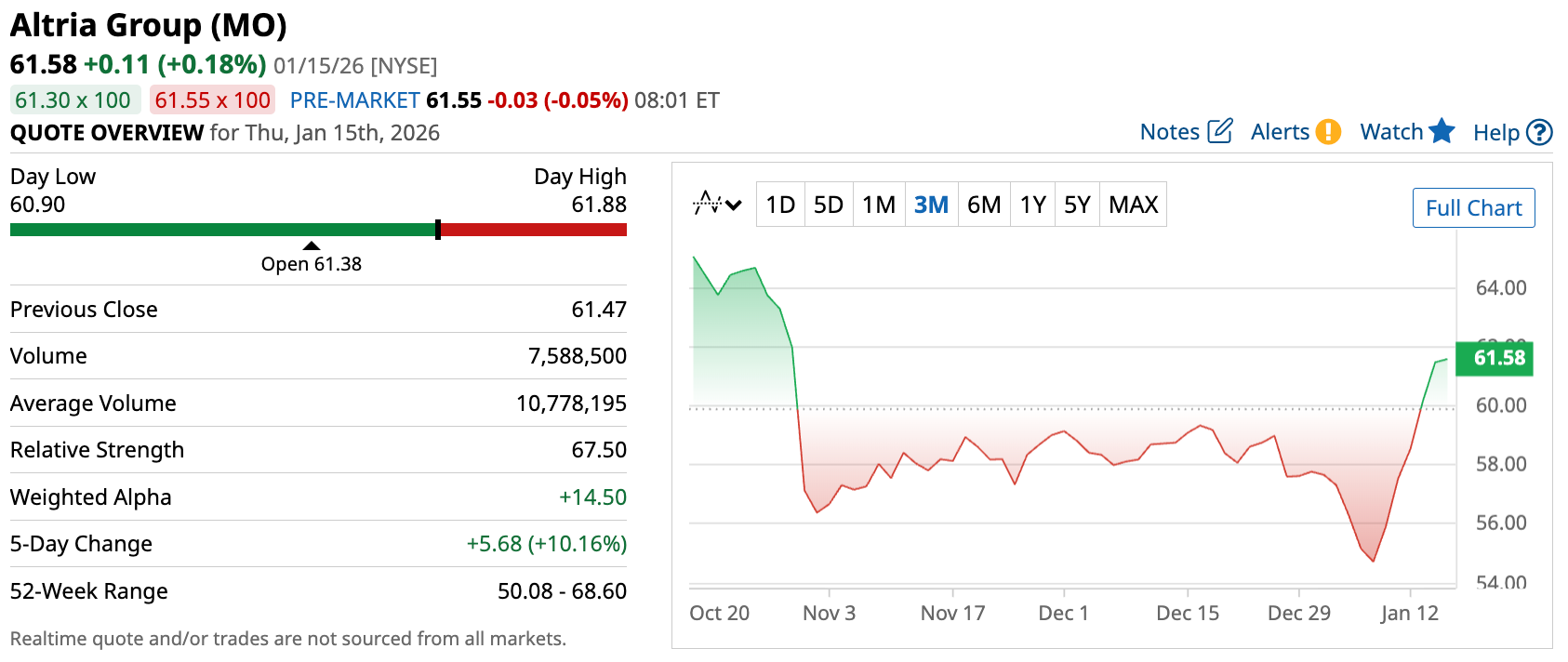Click the black marker on day range bar

coord(438,230)
